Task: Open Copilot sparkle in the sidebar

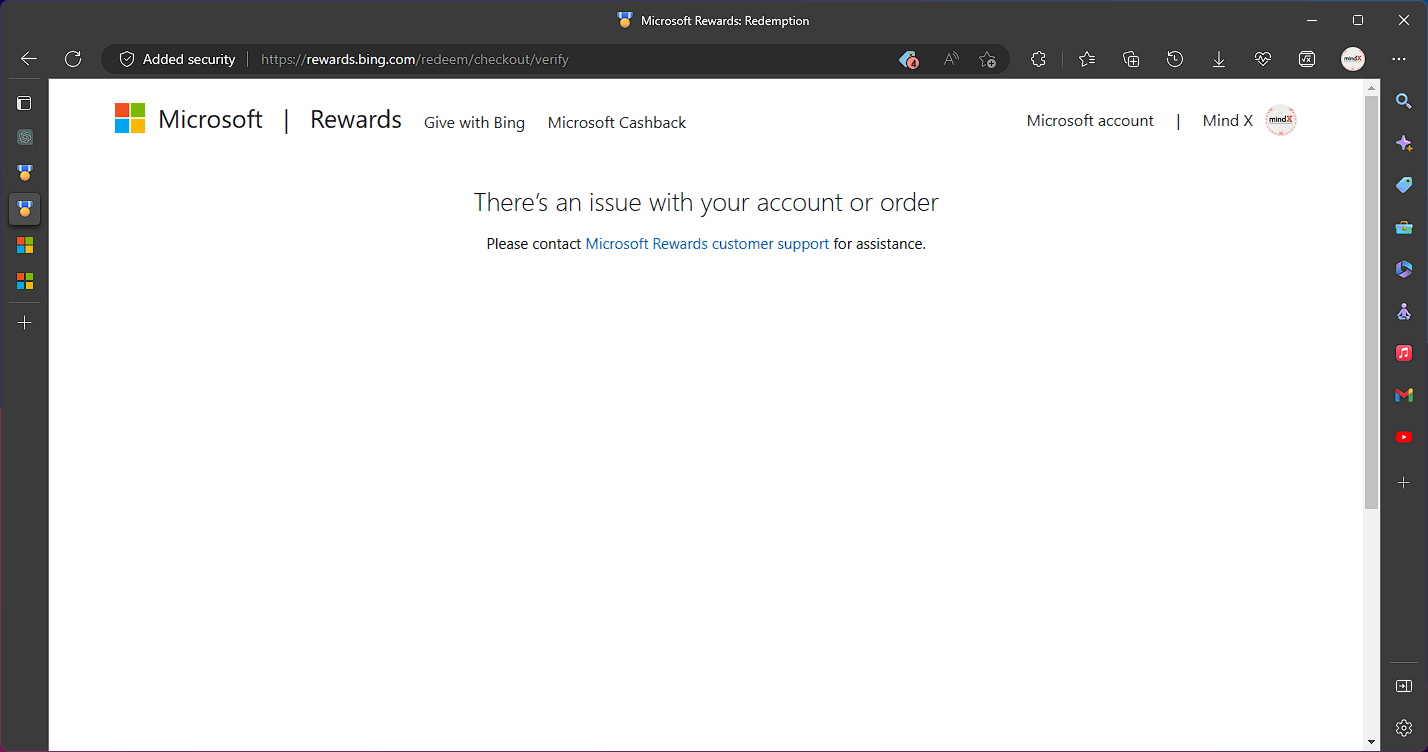Action: (x=1404, y=143)
